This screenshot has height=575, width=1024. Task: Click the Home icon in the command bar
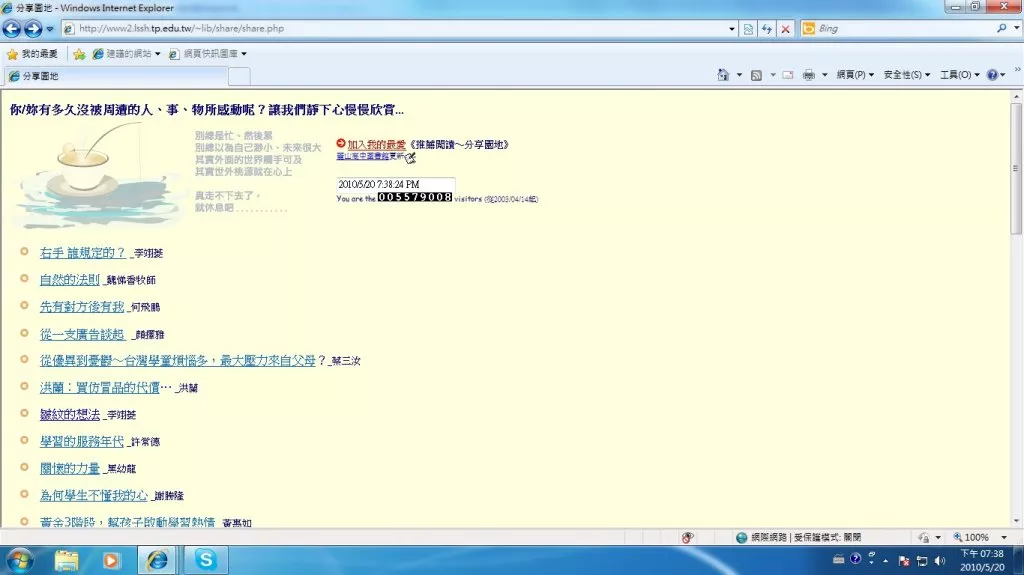coord(723,75)
